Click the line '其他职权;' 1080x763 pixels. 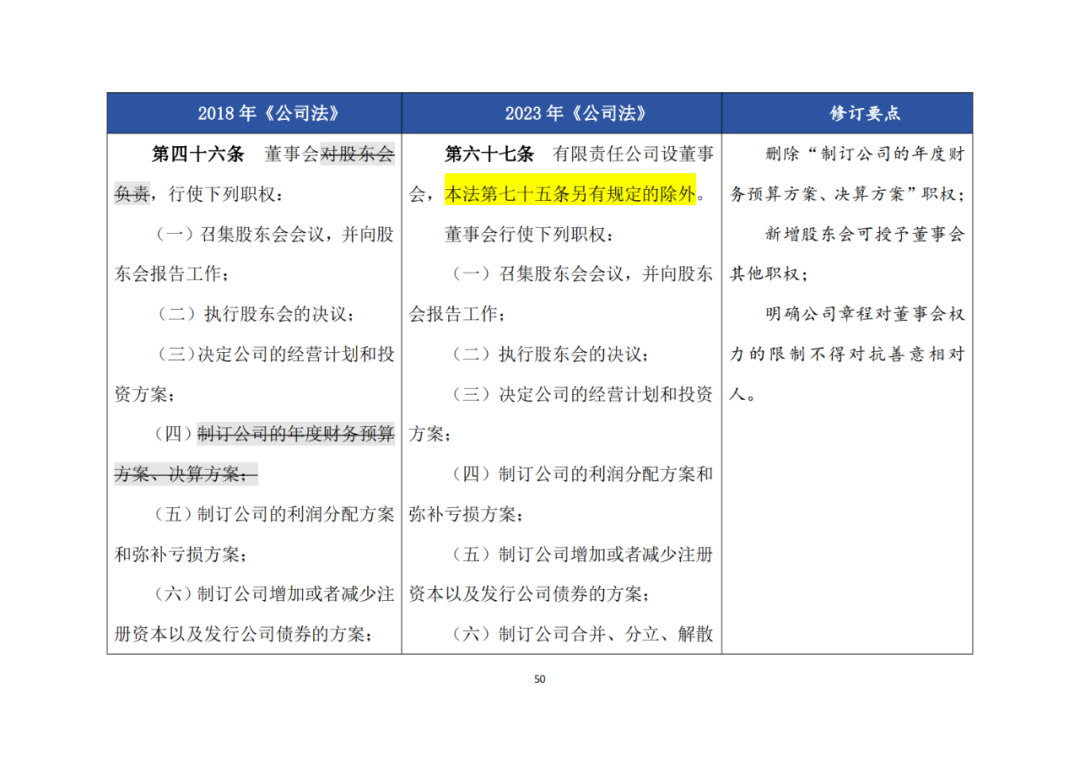(x=769, y=274)
